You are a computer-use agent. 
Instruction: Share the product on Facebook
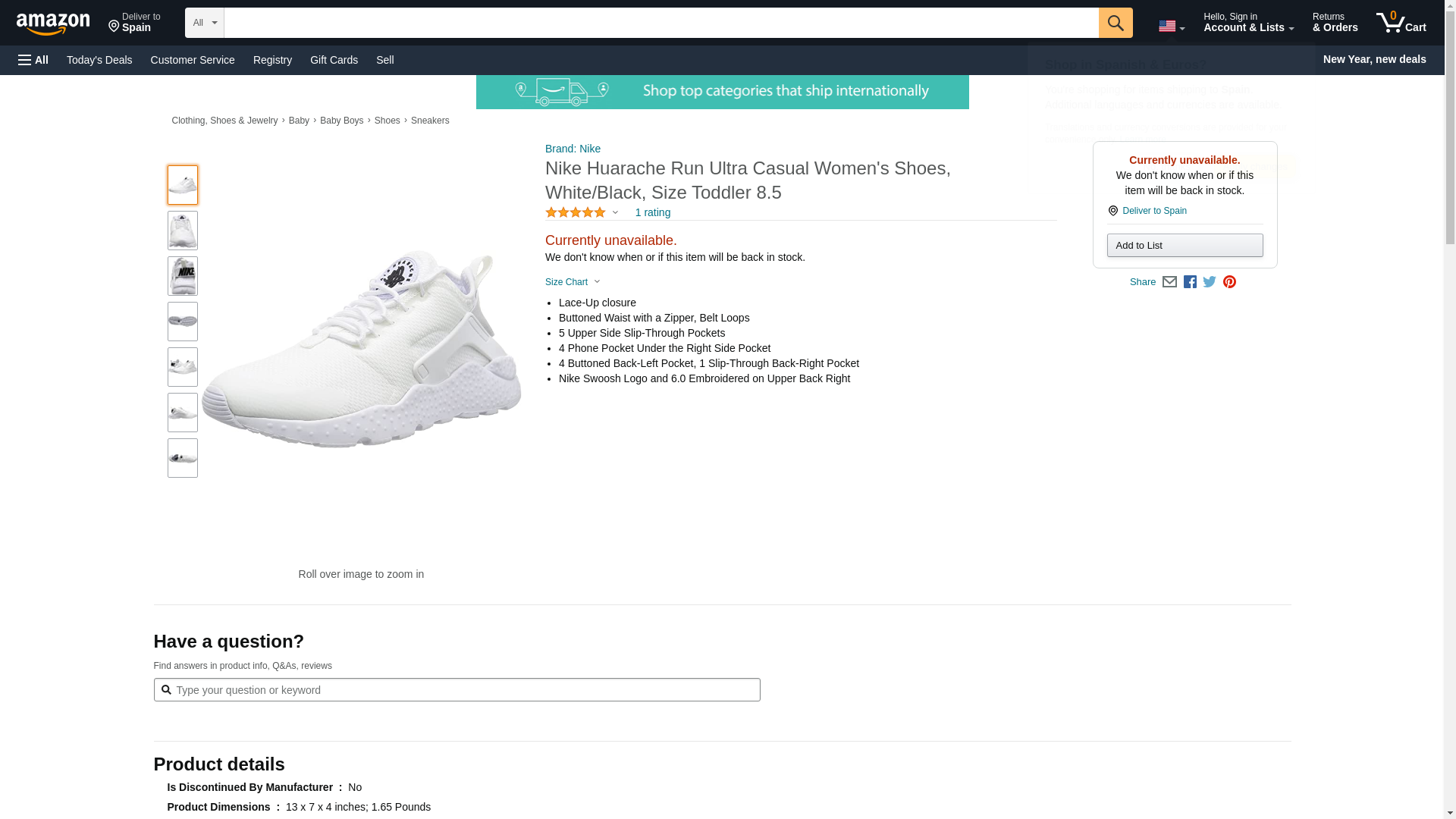coord(1190,282)
